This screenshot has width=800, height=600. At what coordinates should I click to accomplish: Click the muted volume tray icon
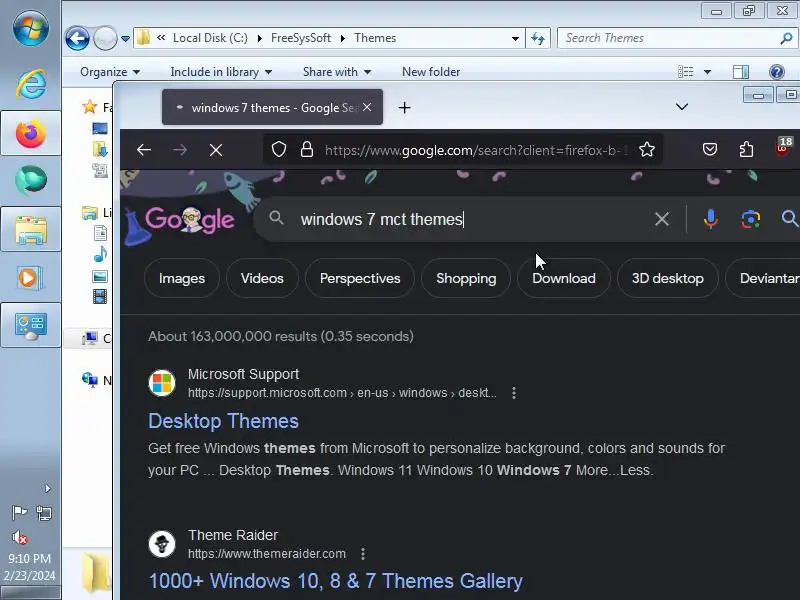19,537
